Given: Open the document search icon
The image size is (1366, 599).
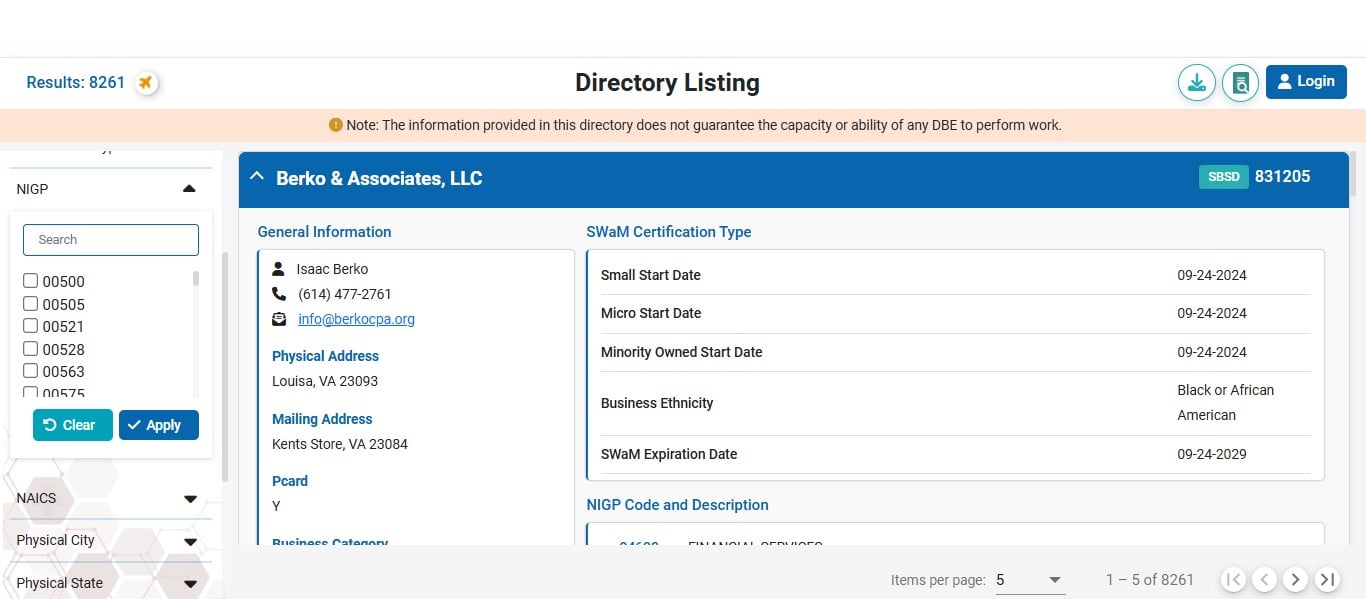Looking at the screenshot, I should point(1240,82).
